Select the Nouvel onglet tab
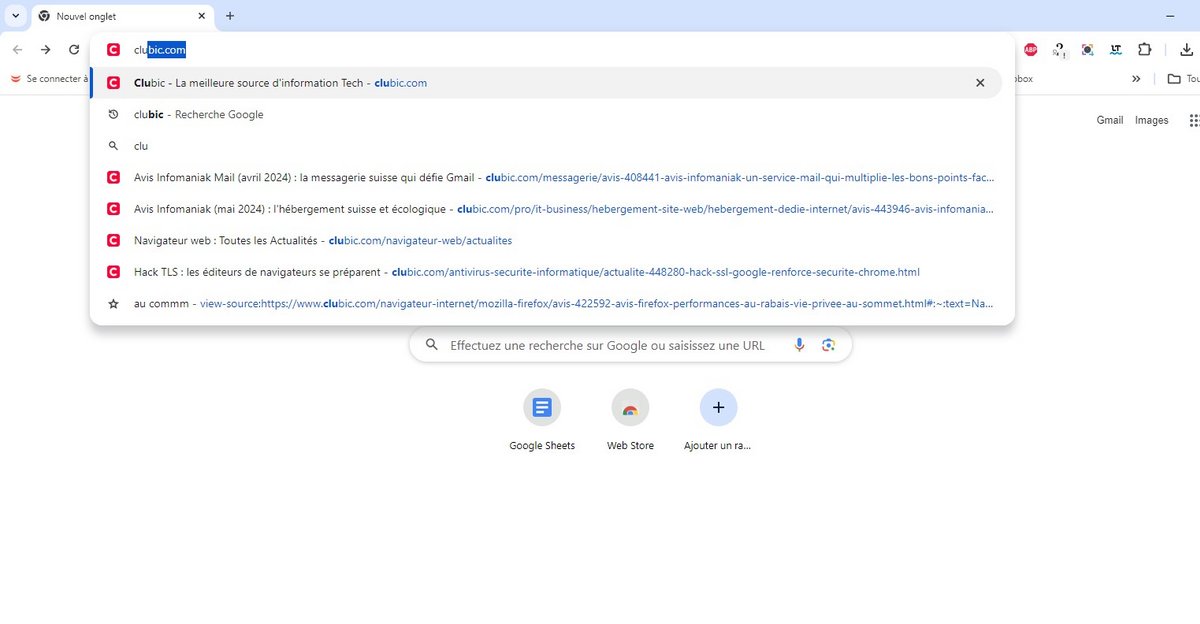This screenshot has height=624, width=1200. coord(123,16)
